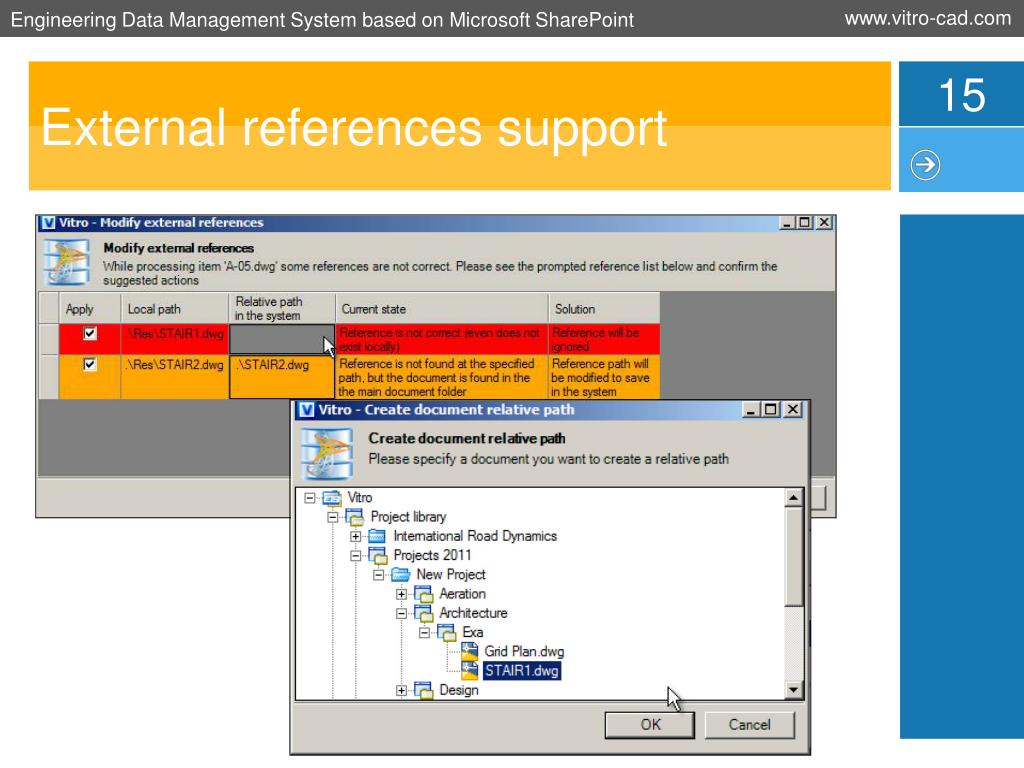This screenshot has width=1024, height=768.
Task: Close the Create document relative path dialog
Action: click(x=792, y=409)
